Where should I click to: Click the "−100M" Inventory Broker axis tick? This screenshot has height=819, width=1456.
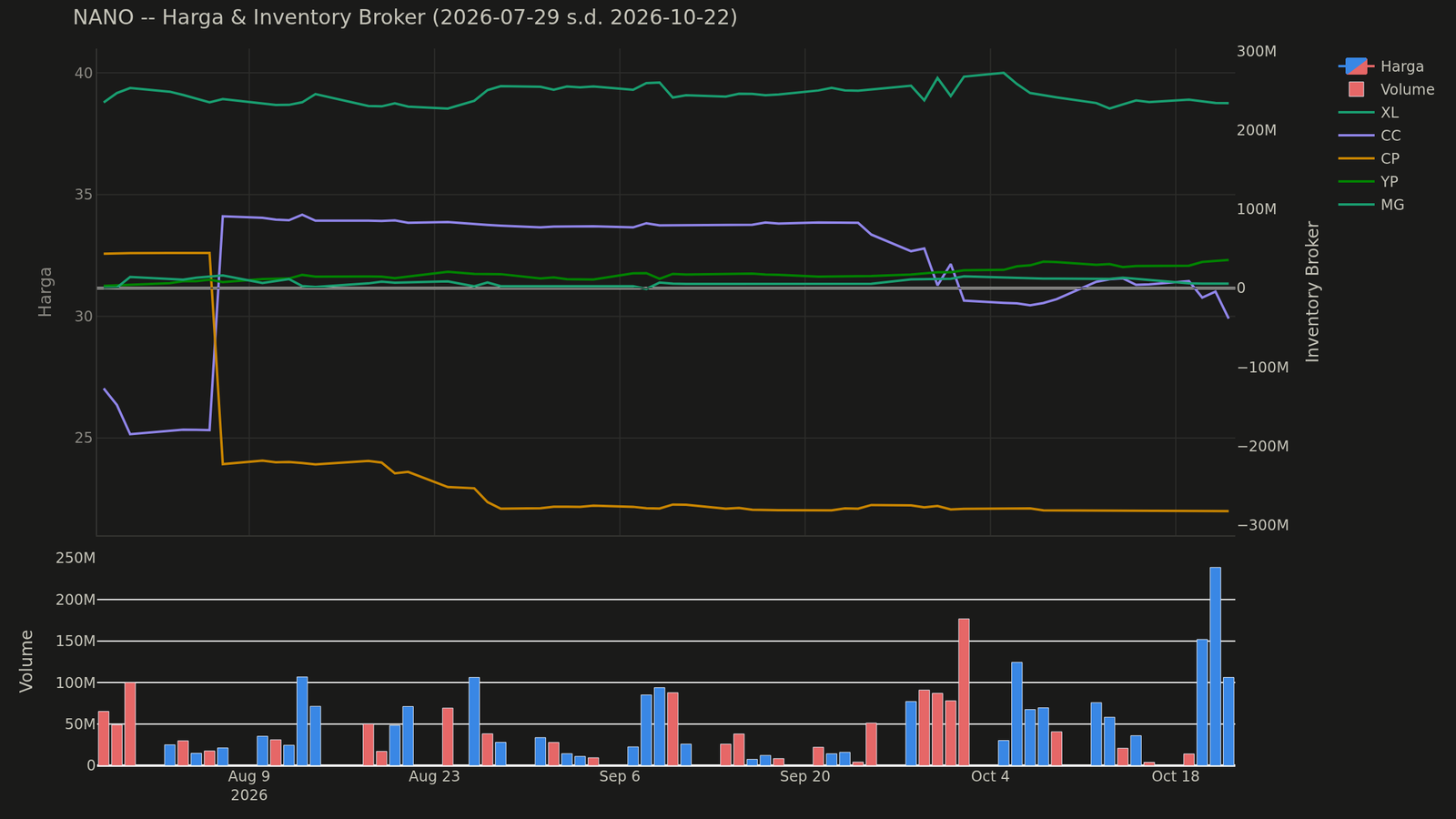click(x=1263, y=368)
